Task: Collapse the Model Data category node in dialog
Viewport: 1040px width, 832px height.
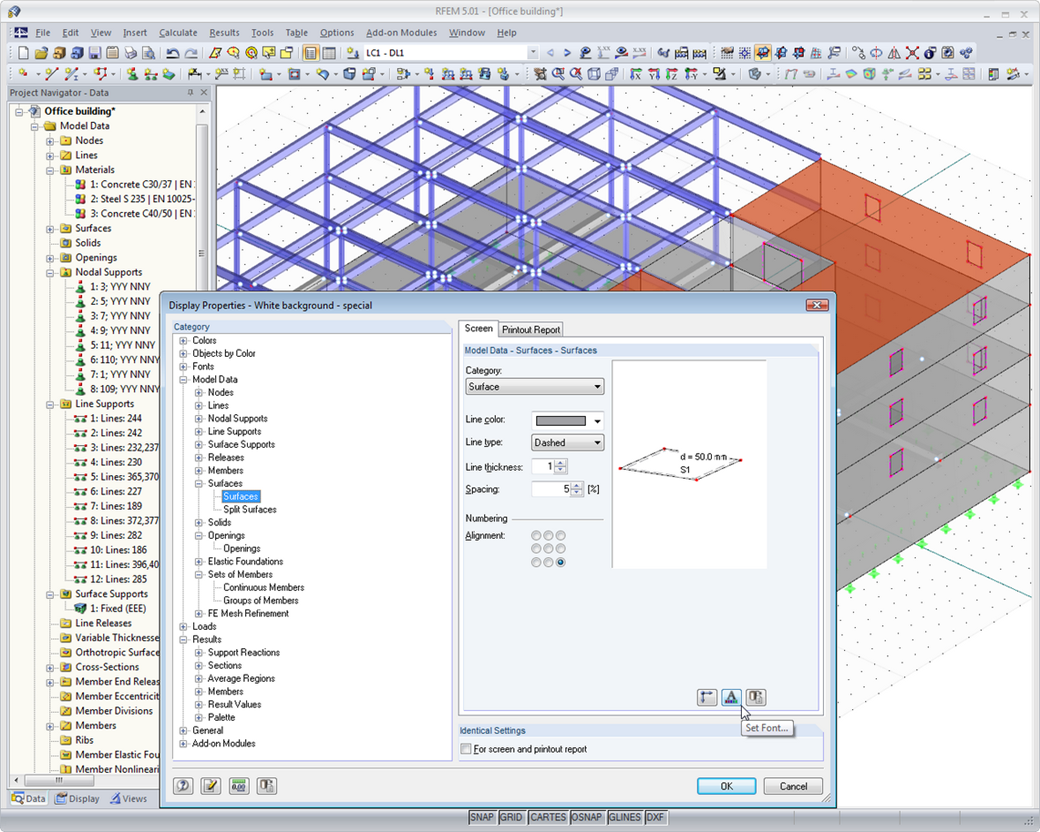Action: pyautogui.click(x=183, y=380)
